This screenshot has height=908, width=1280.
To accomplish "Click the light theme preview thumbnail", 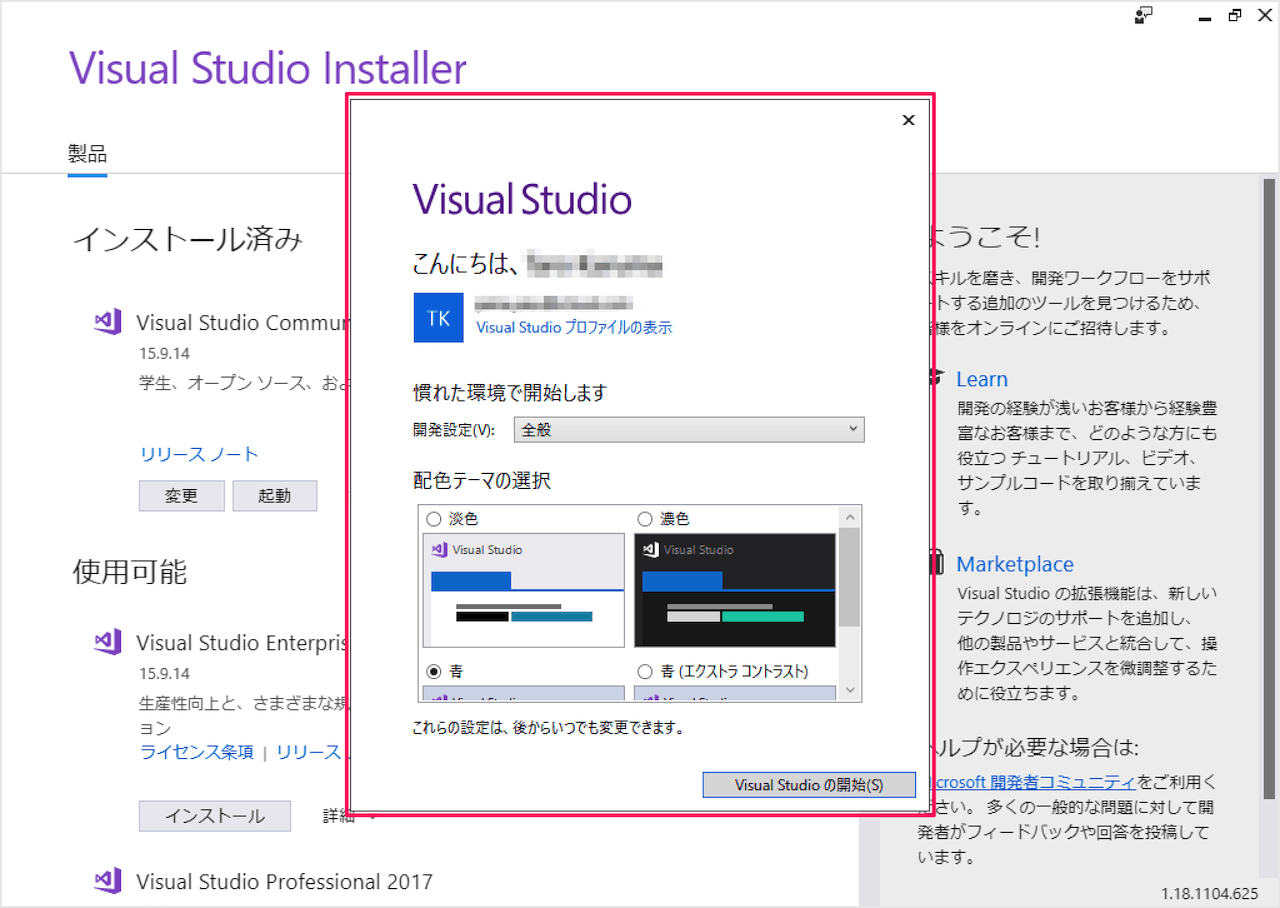I will coord(524,590).
